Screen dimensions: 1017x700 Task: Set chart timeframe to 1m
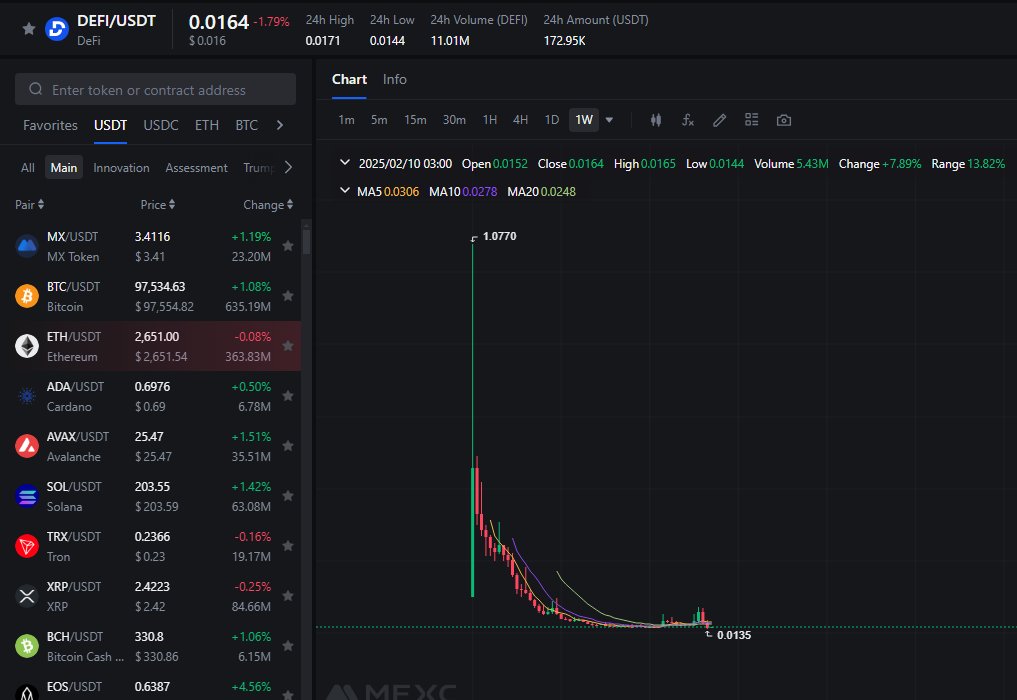click(346, 120)
